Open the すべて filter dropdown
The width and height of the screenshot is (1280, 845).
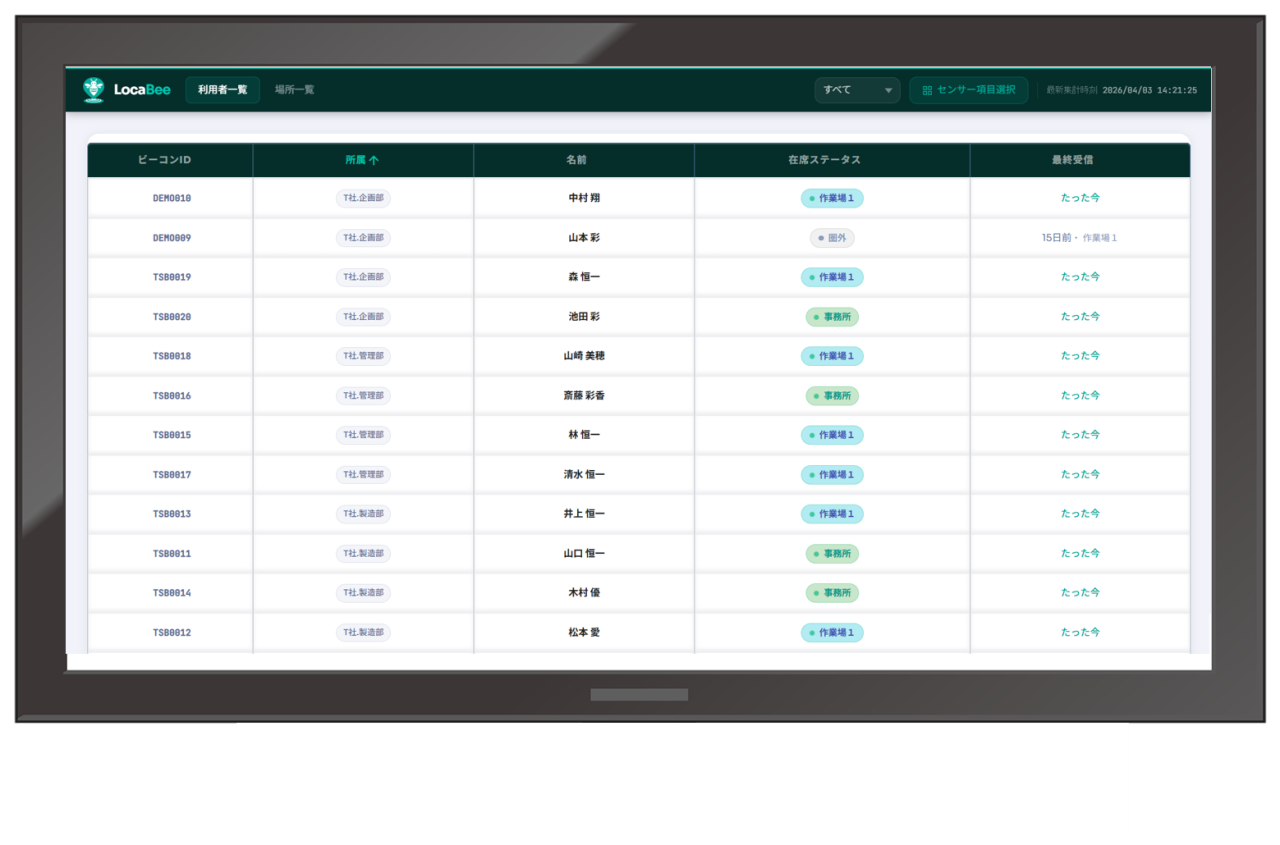pos(857,90)
